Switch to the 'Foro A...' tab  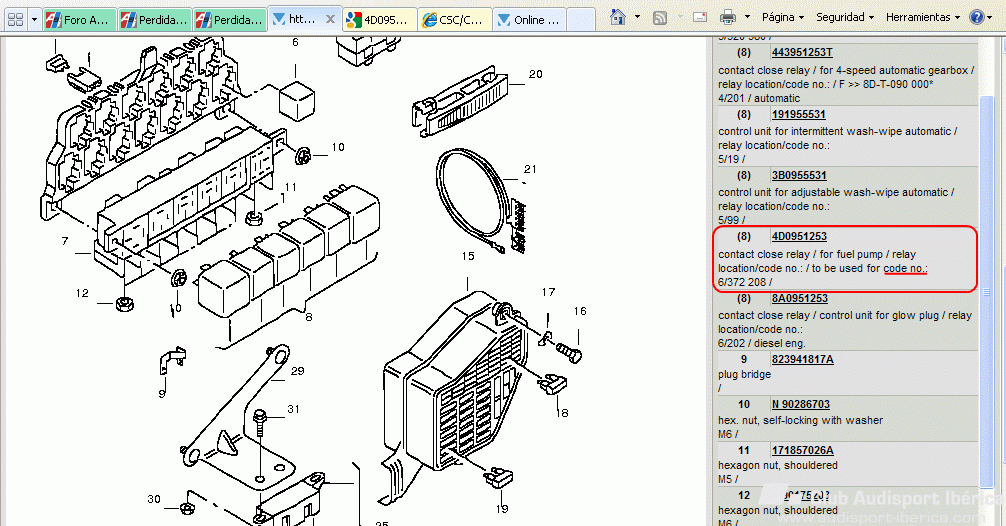tap(80, 20)
